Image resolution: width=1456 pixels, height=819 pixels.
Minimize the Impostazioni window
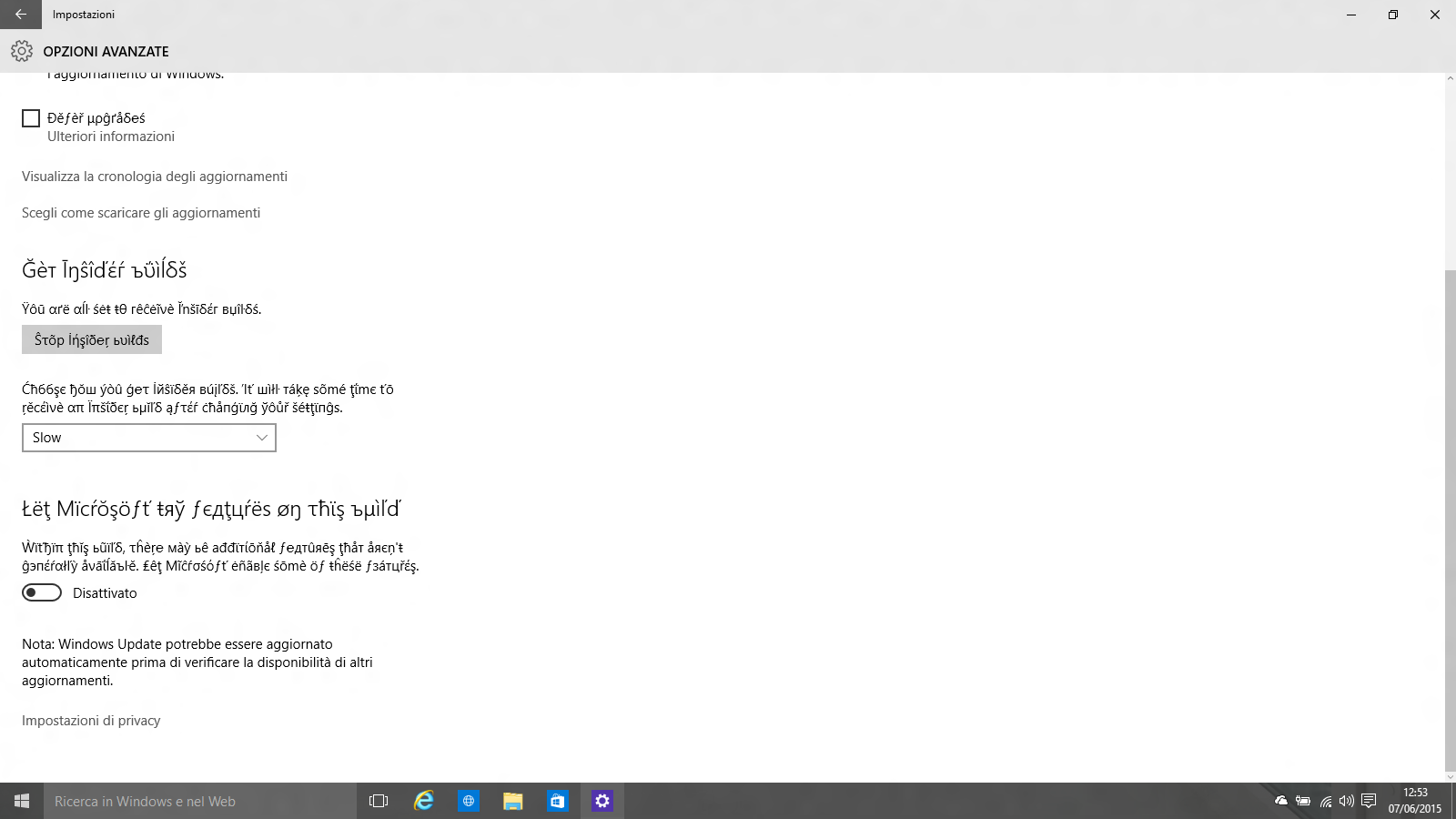(1351, 15)
